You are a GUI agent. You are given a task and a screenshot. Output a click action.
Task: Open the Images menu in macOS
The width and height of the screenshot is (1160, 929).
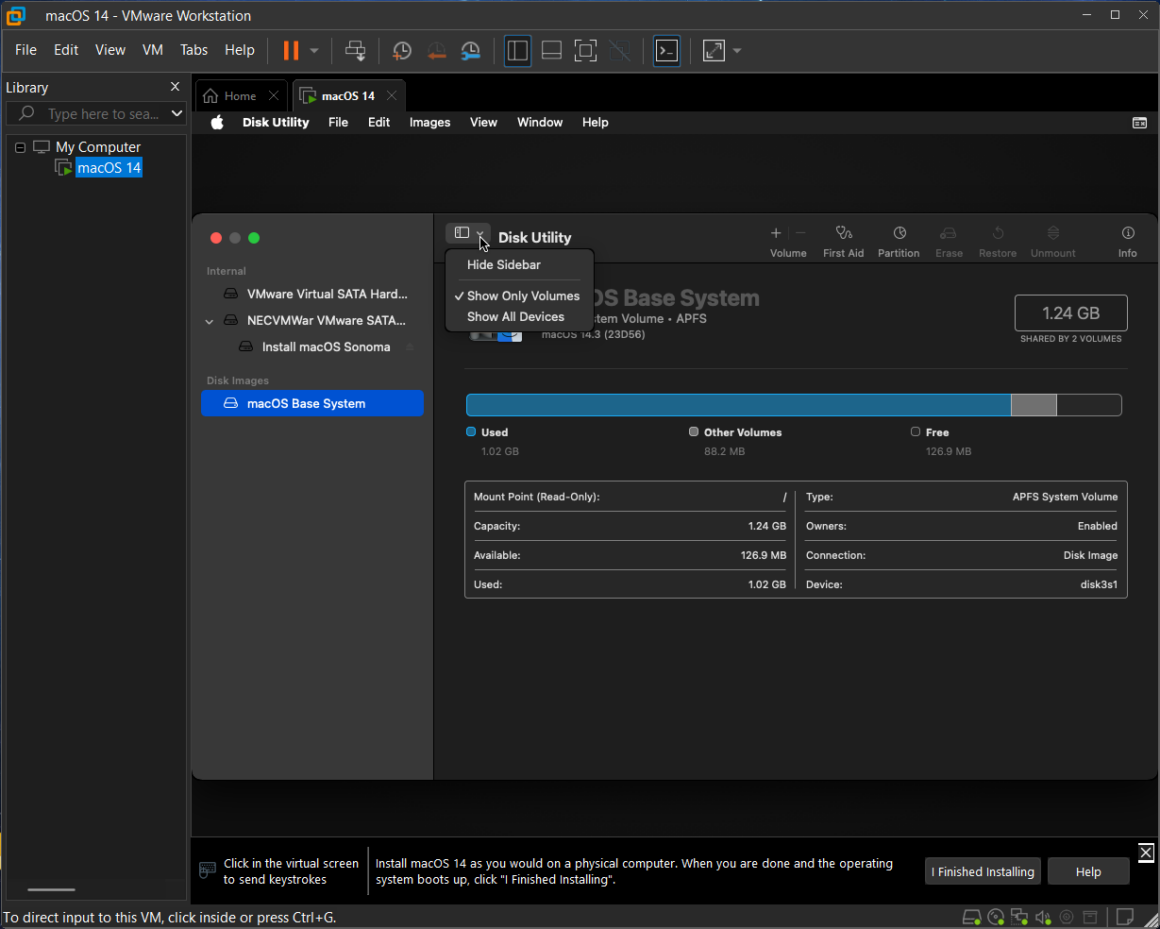click(430, 122)
